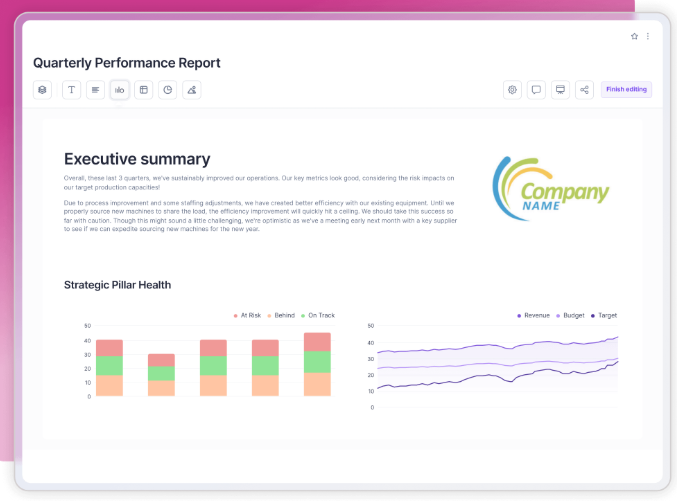Select the Executive summary heading
677x501 pixels.
click(x=137, y=159)
